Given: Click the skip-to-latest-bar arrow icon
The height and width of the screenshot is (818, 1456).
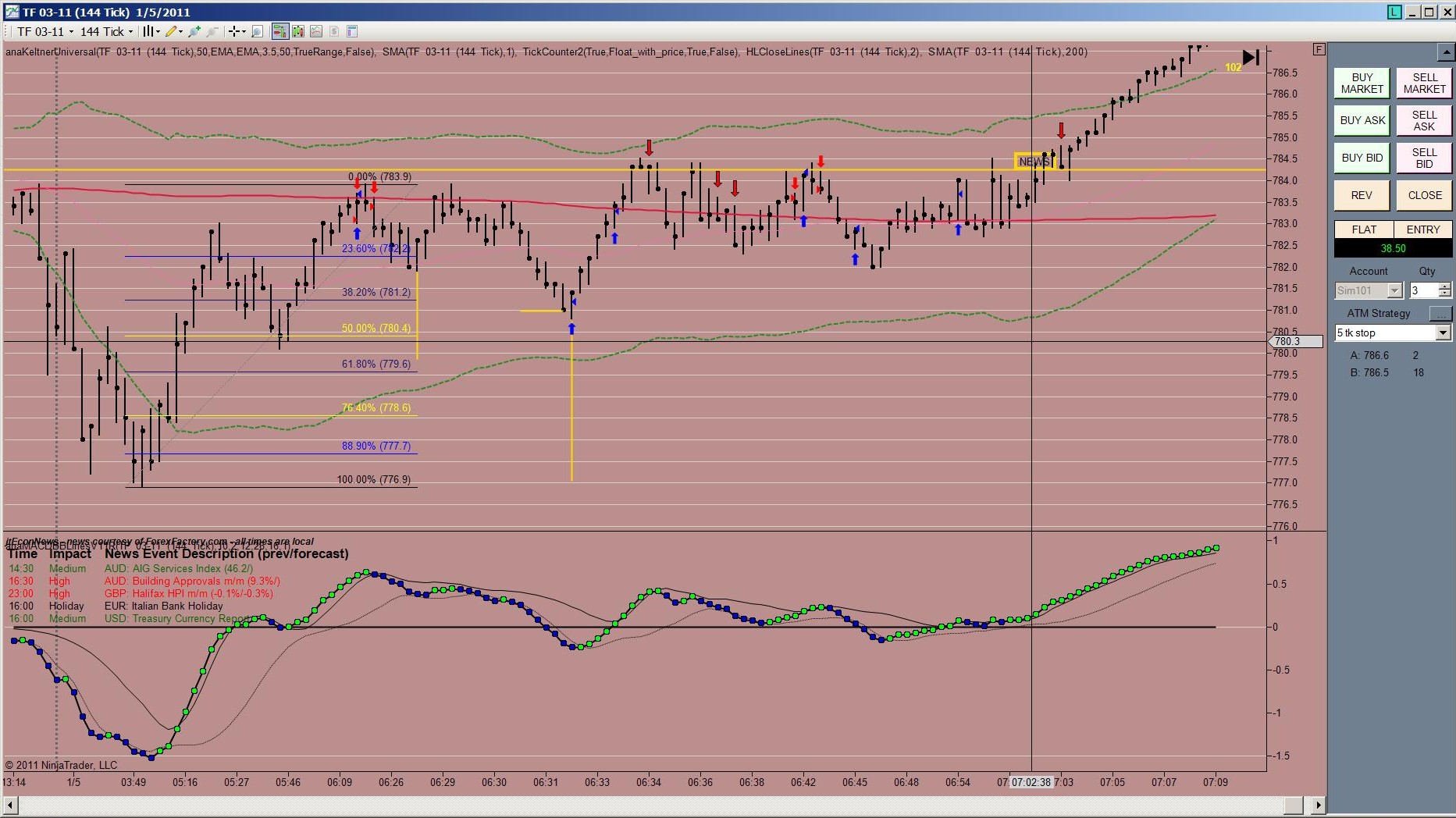Looking at the screenshot, I should pos(1251,57).
